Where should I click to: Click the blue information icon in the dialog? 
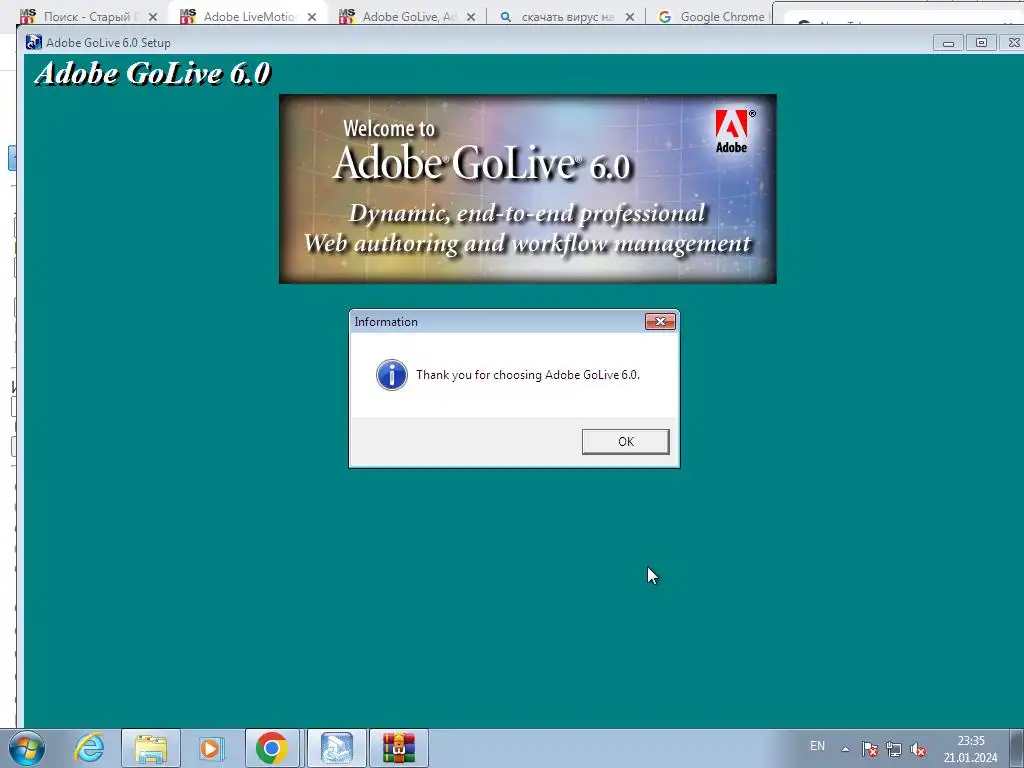point(392,375)
